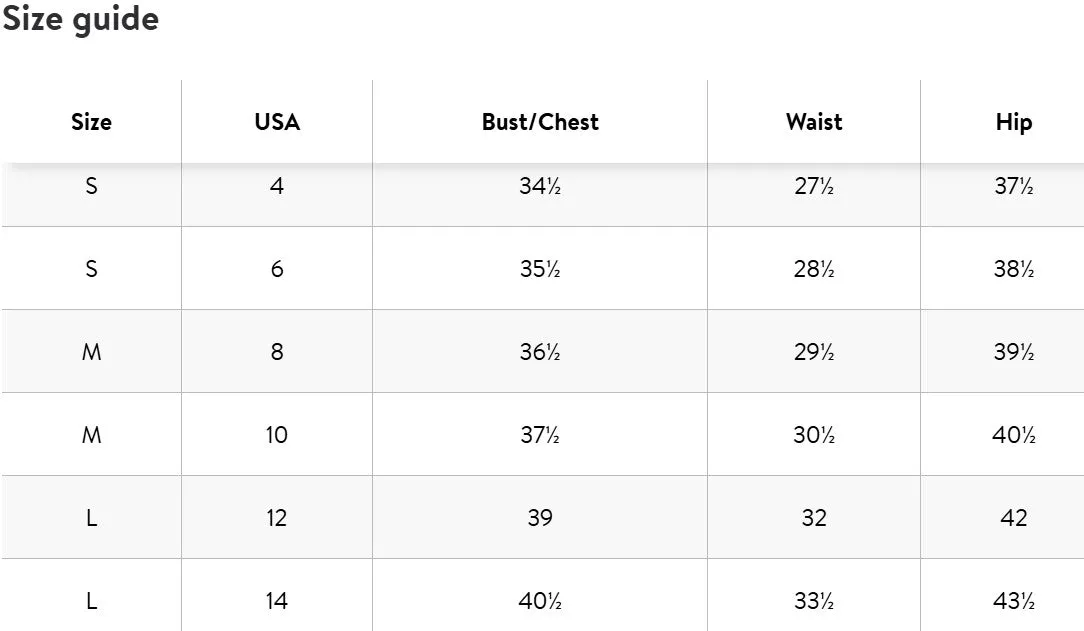This screenshot has height=631, width=1084.
Task: Click waist value 30½ cell
Action: click(814, 435)
